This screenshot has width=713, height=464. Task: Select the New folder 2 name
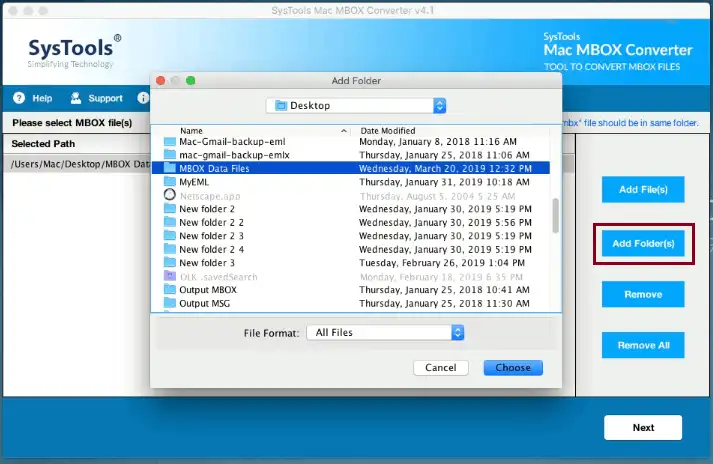click(x=207, y=209)
